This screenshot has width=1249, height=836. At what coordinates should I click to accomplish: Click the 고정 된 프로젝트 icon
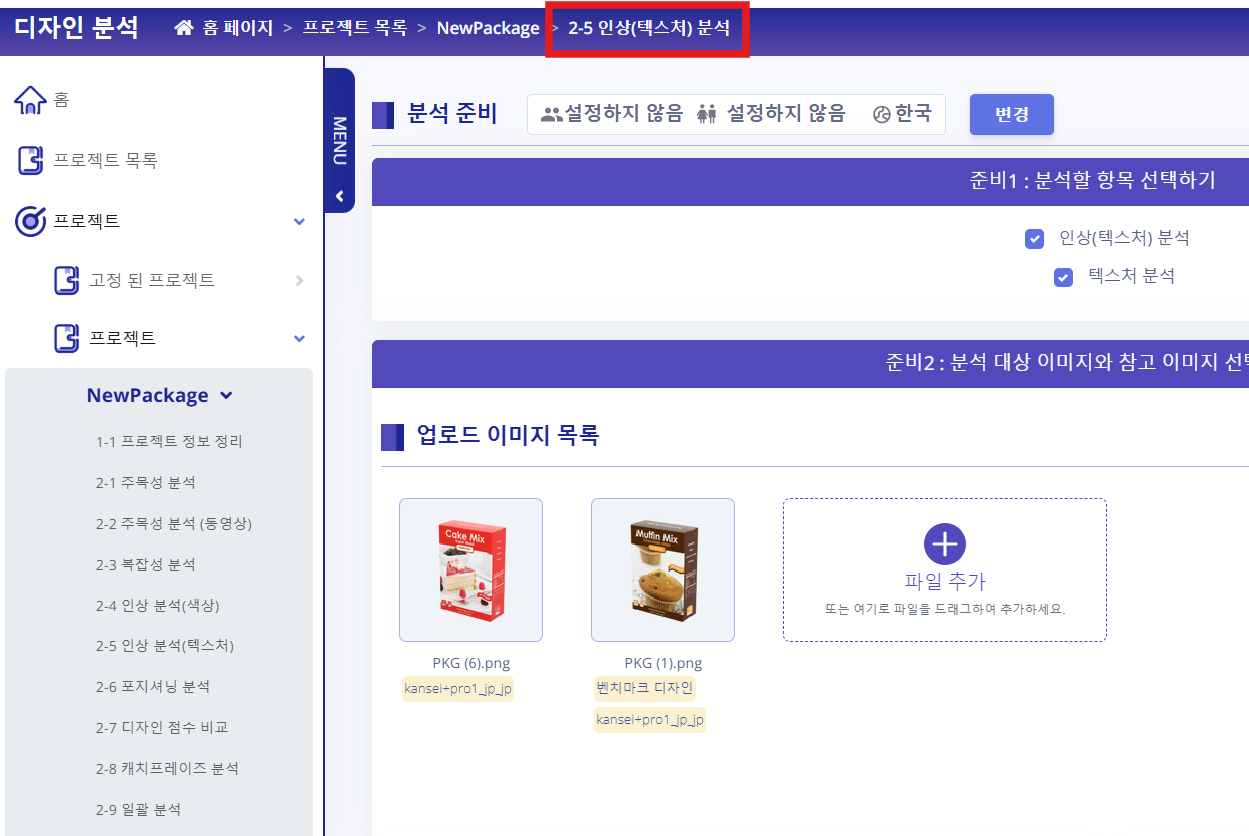67,280
